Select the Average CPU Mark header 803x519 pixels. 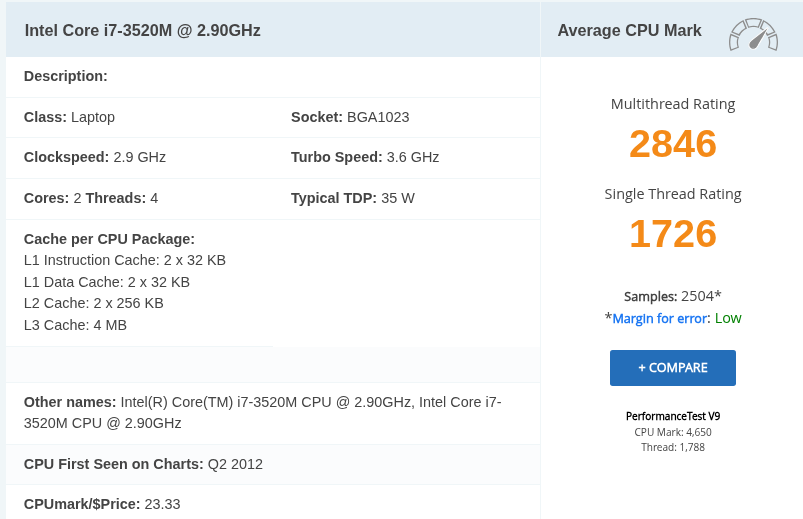(x=629, y=31)
